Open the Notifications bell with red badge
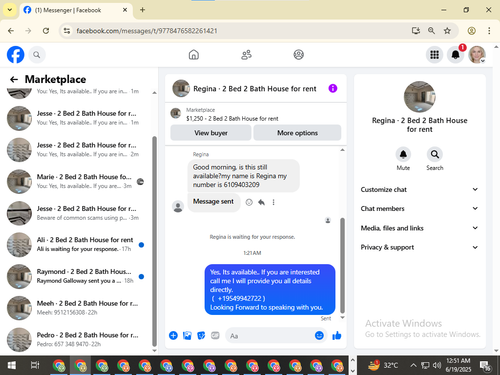500x375 pixels. 456,55
